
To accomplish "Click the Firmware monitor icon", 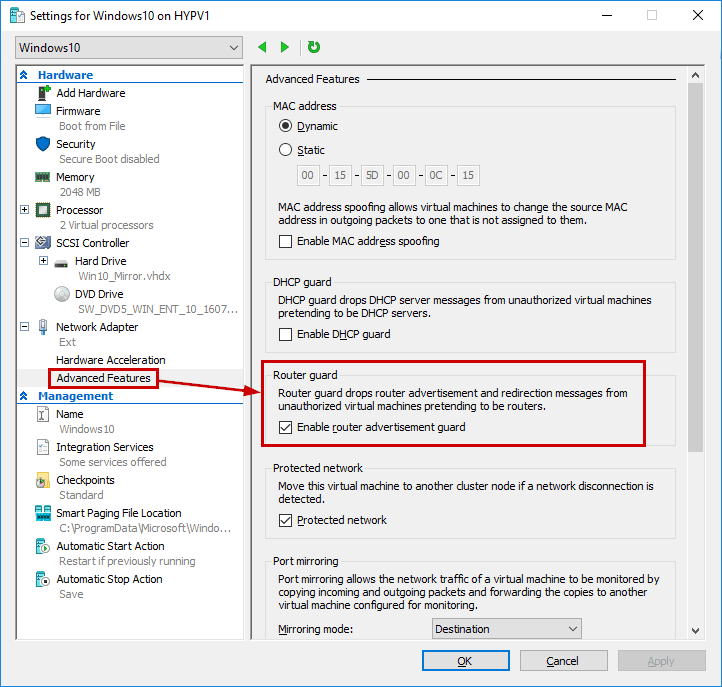I will pos(43,111).
